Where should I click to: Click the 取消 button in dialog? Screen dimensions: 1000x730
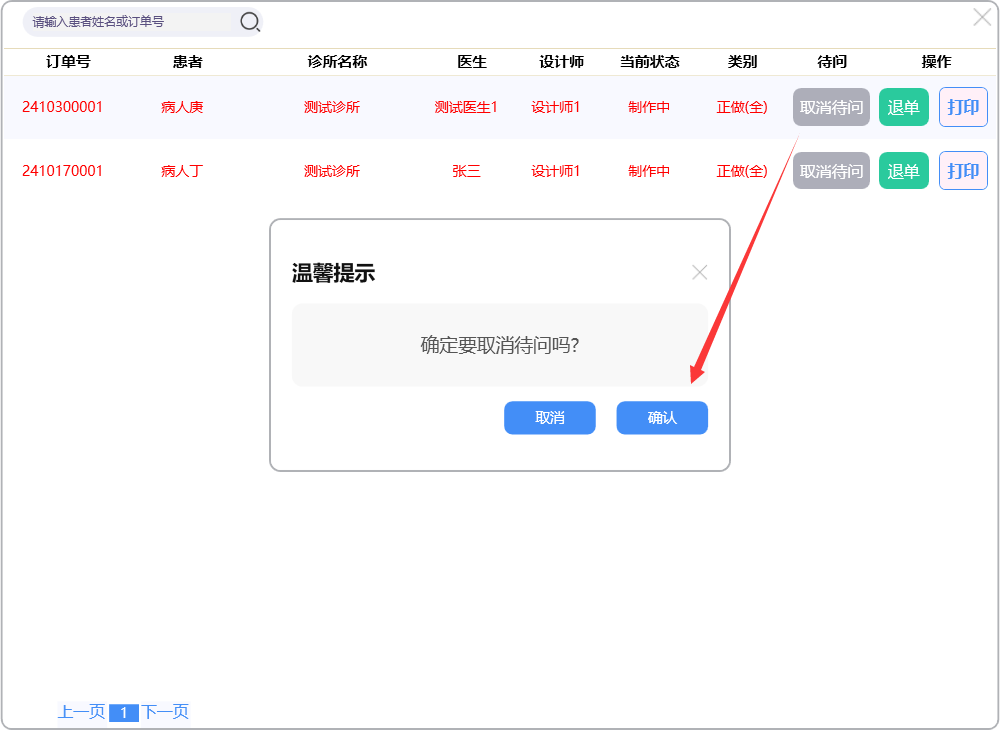coord(550,418)
